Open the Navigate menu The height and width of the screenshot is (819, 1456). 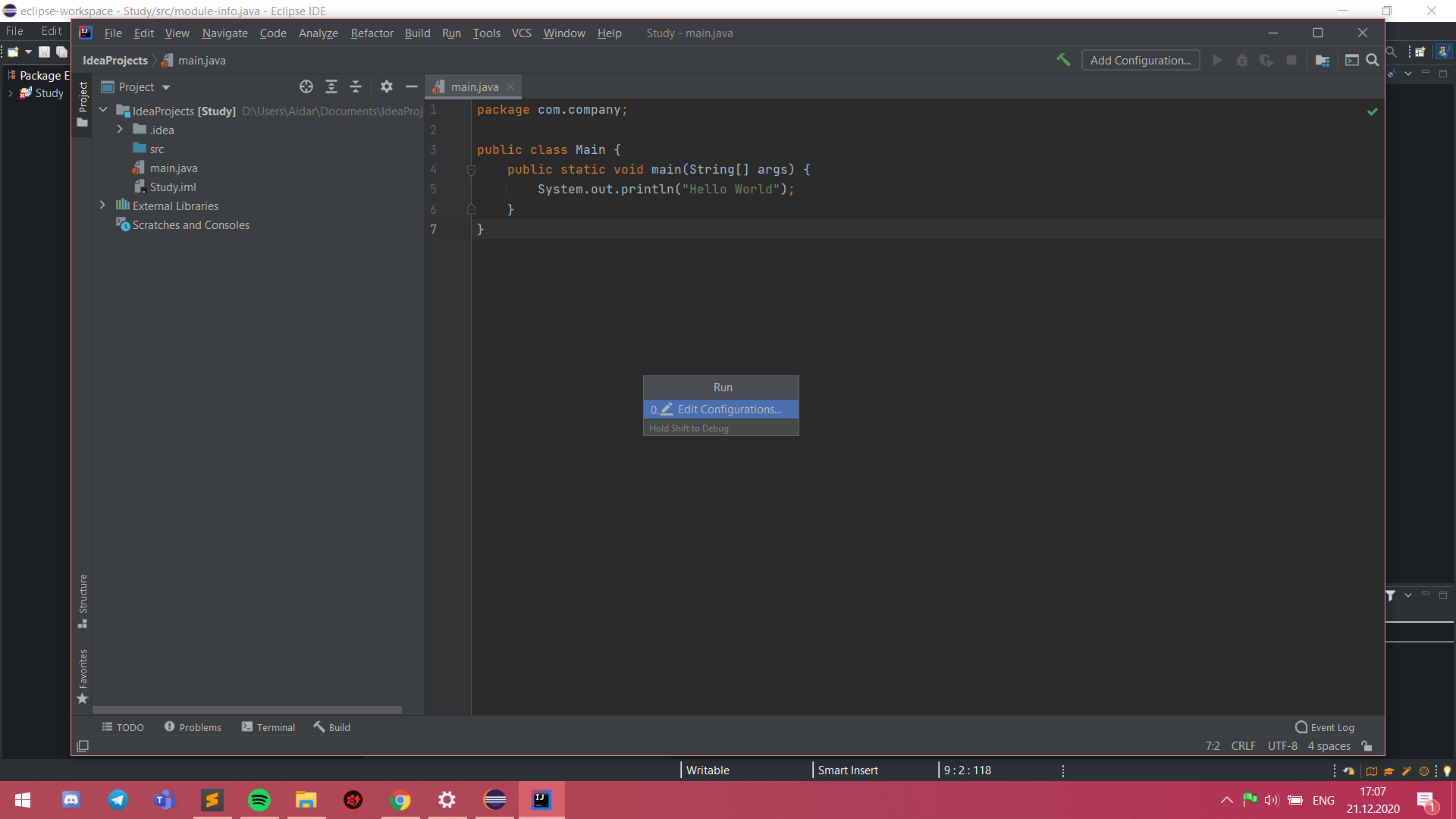tap(224, 33)
